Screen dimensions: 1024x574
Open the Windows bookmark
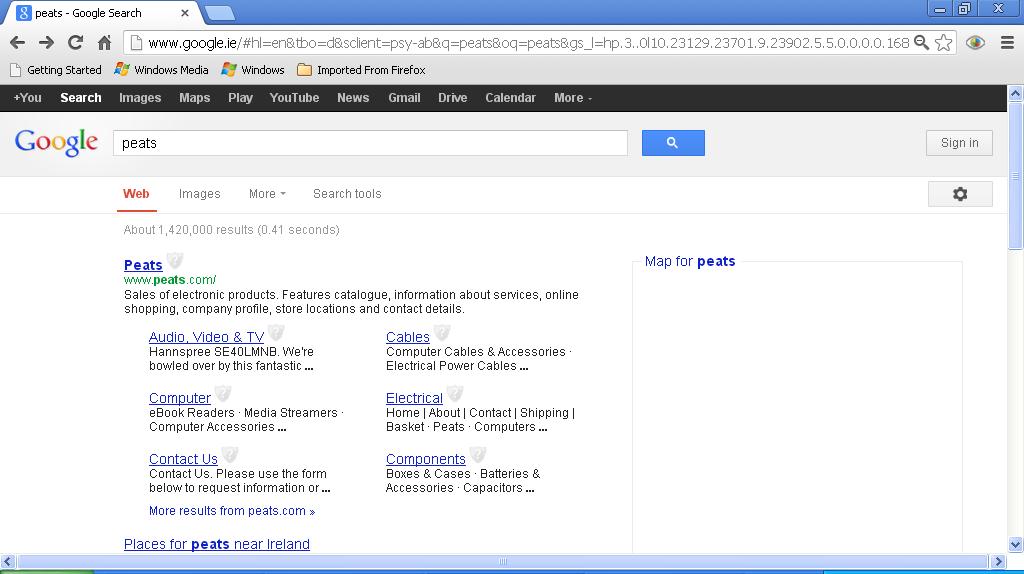[x=253, y=70]
